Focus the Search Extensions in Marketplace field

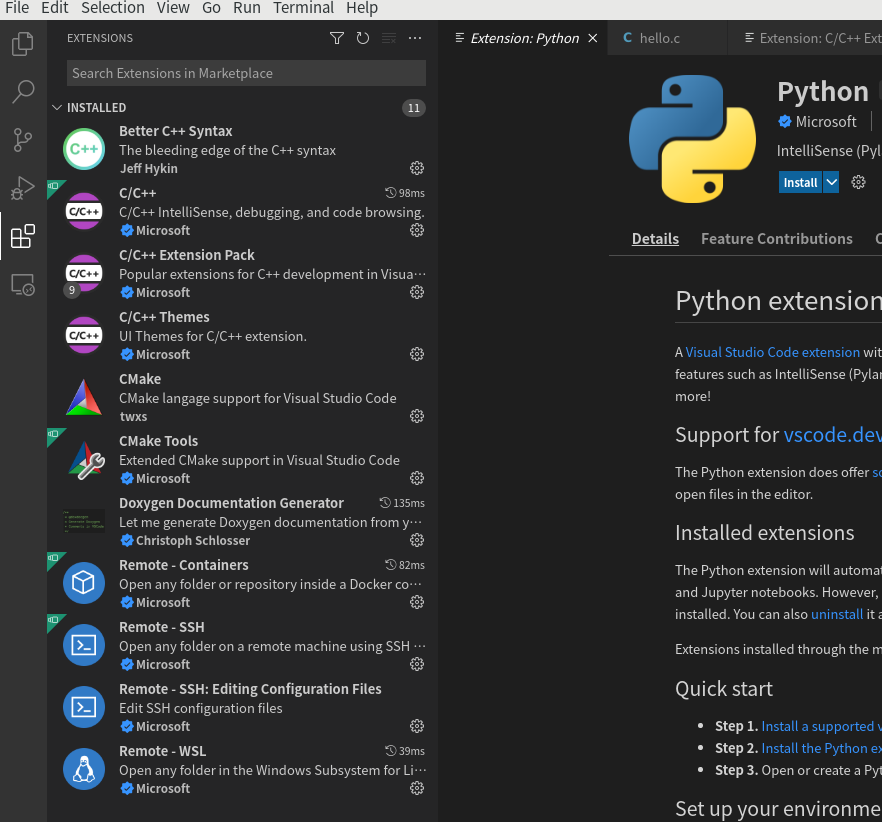[x=246, y=73]
